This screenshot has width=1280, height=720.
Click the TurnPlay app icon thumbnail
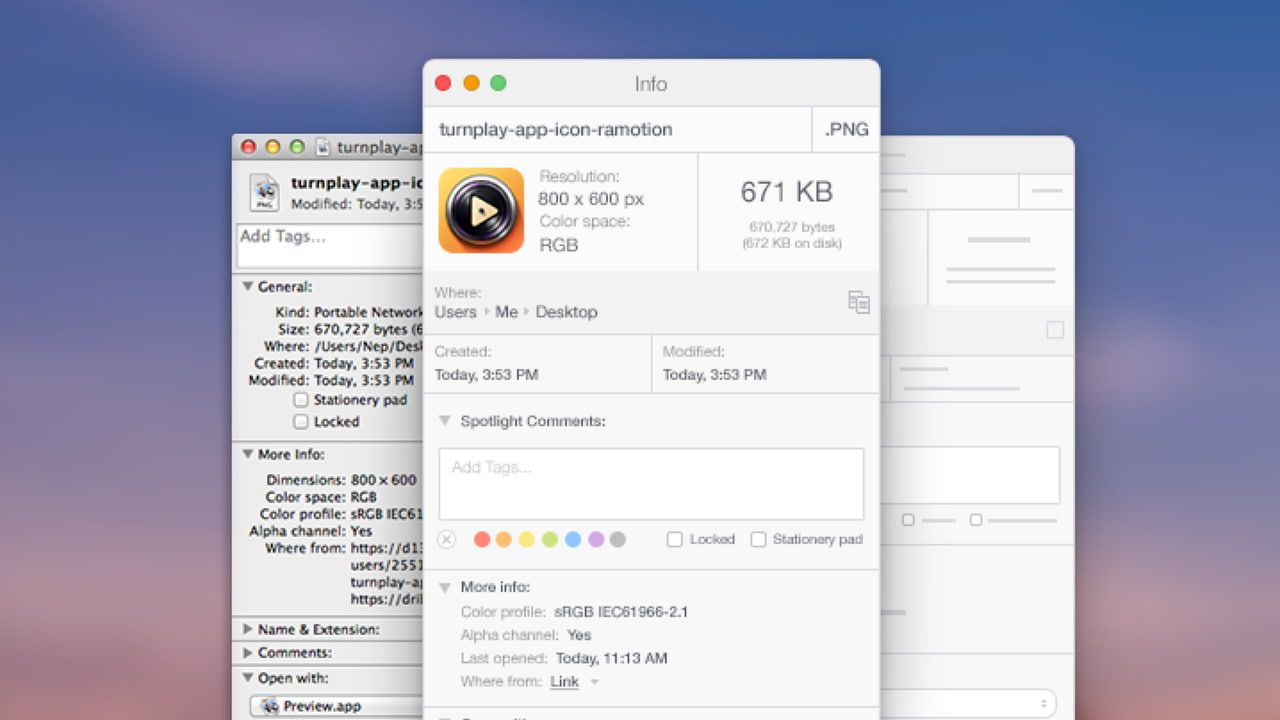[x=481, y=210]
